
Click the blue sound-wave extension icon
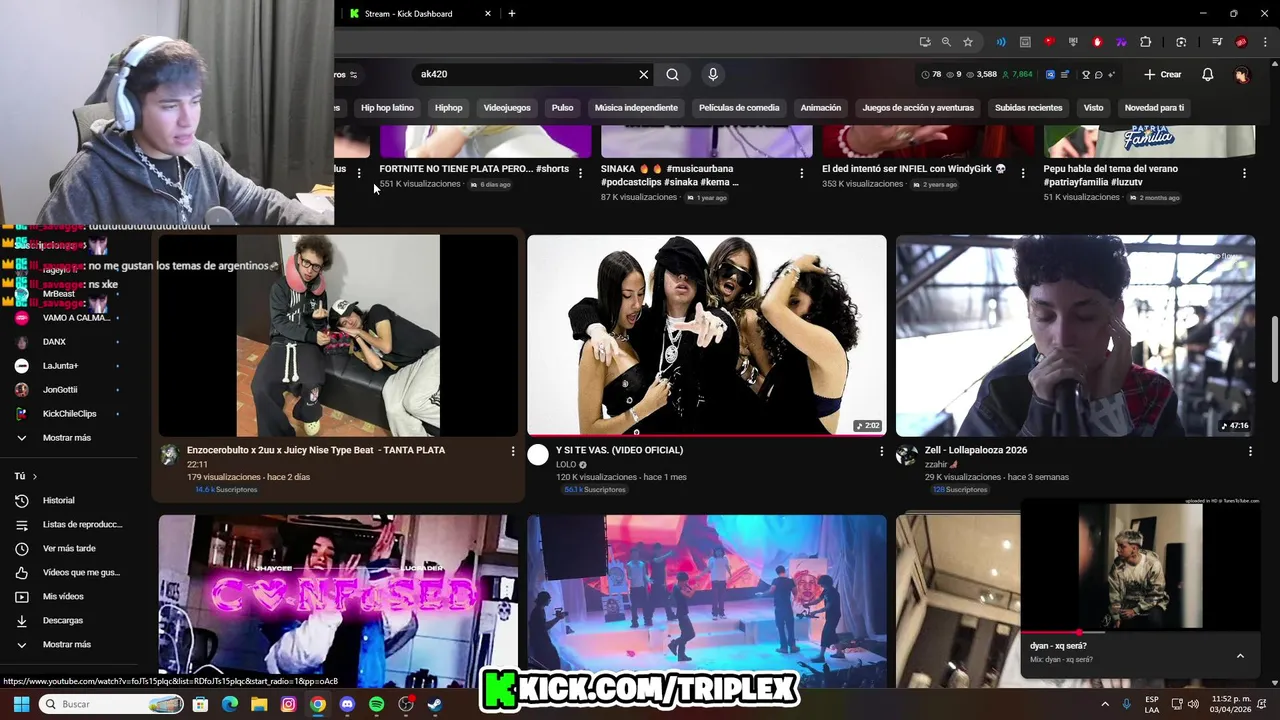(1001, 42)
